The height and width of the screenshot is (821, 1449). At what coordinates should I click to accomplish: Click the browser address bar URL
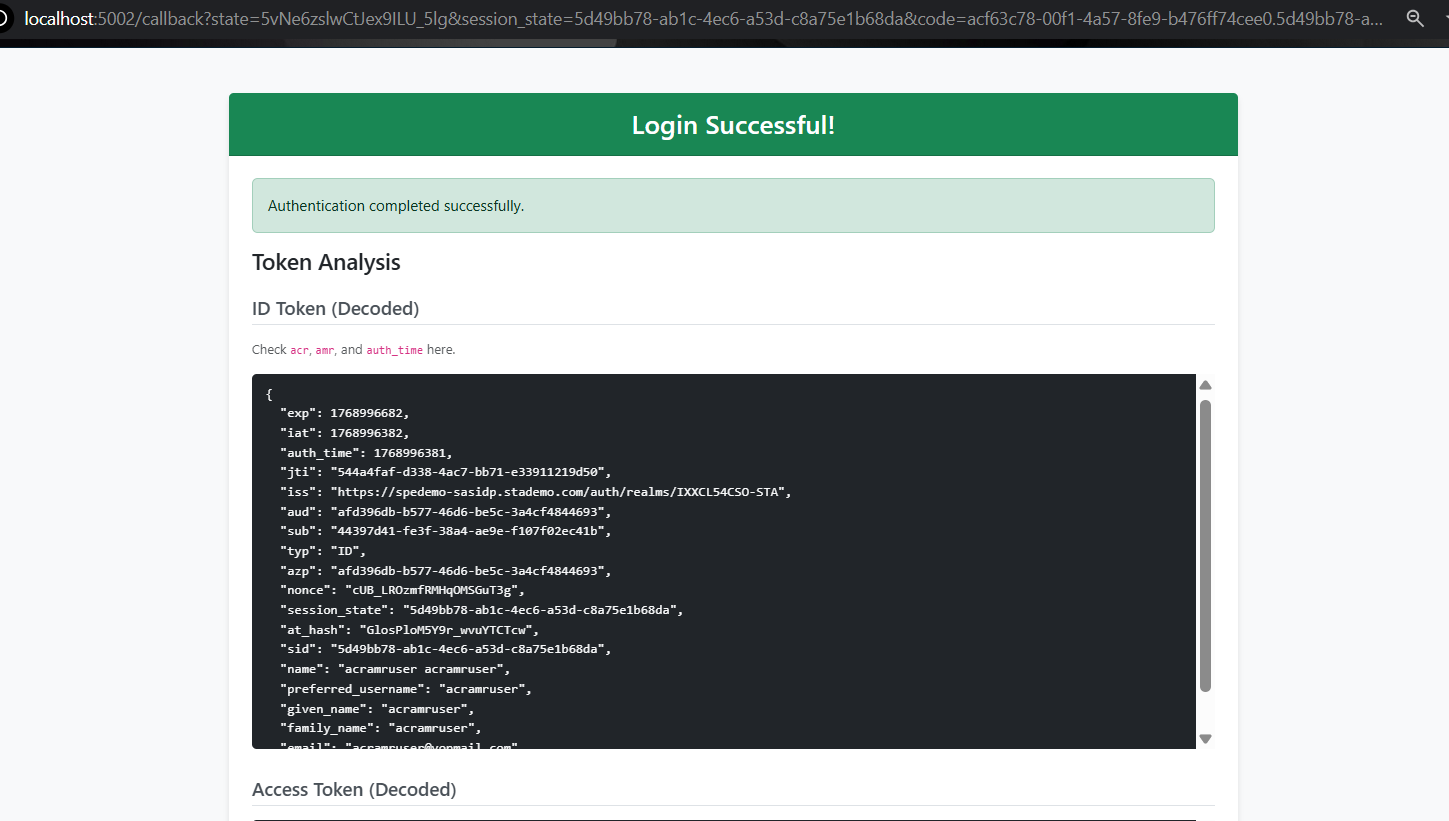click(700, 19)
